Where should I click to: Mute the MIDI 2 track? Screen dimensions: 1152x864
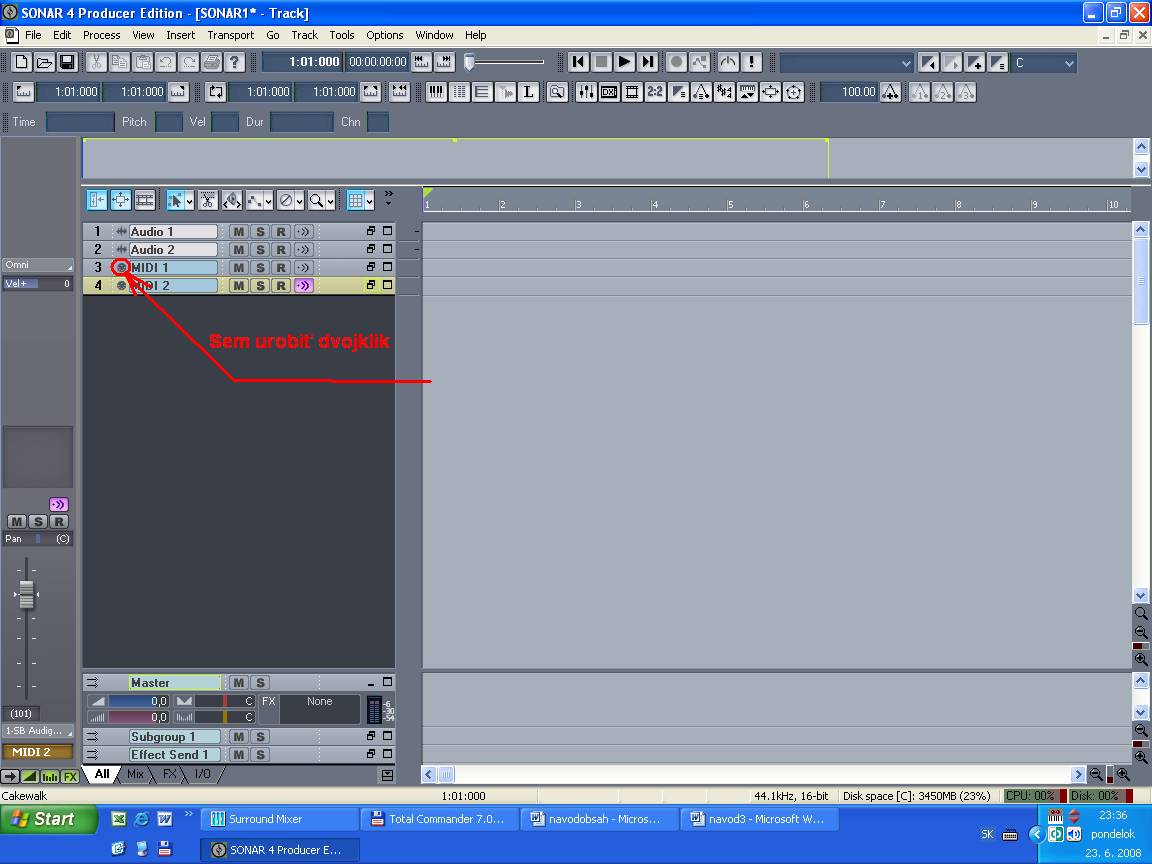[238, 286]
